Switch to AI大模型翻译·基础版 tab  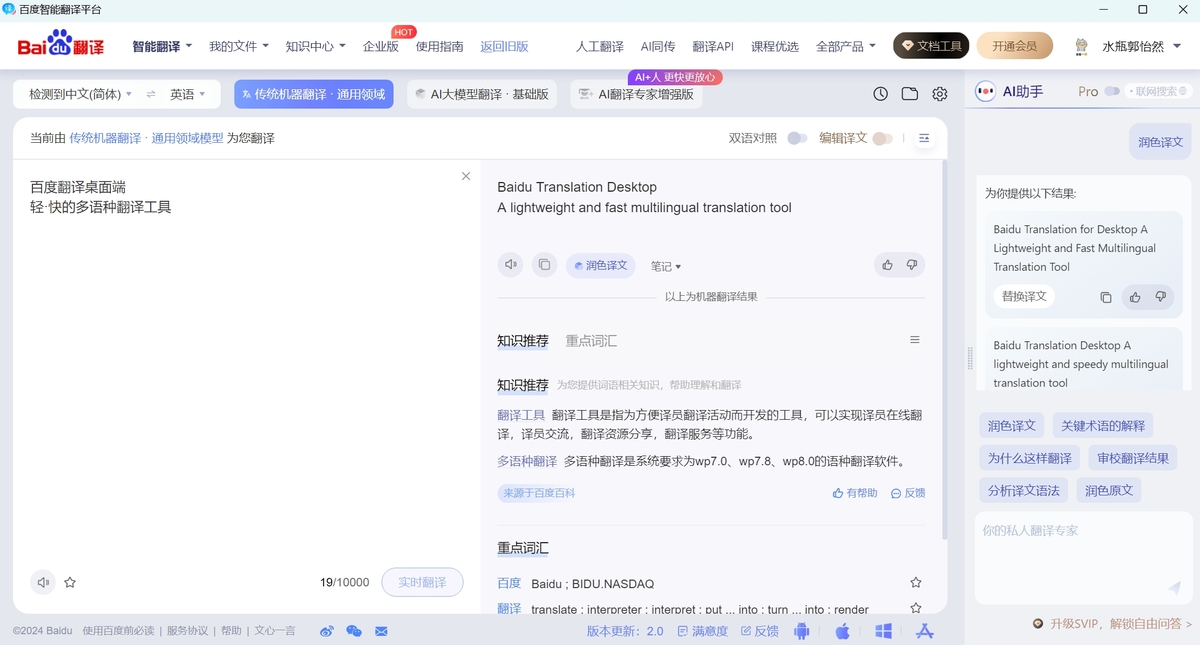coord(481,93)
